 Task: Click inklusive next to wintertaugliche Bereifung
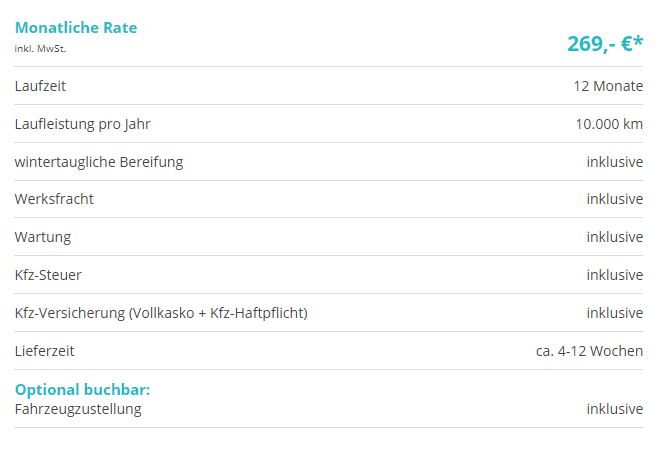614,162
